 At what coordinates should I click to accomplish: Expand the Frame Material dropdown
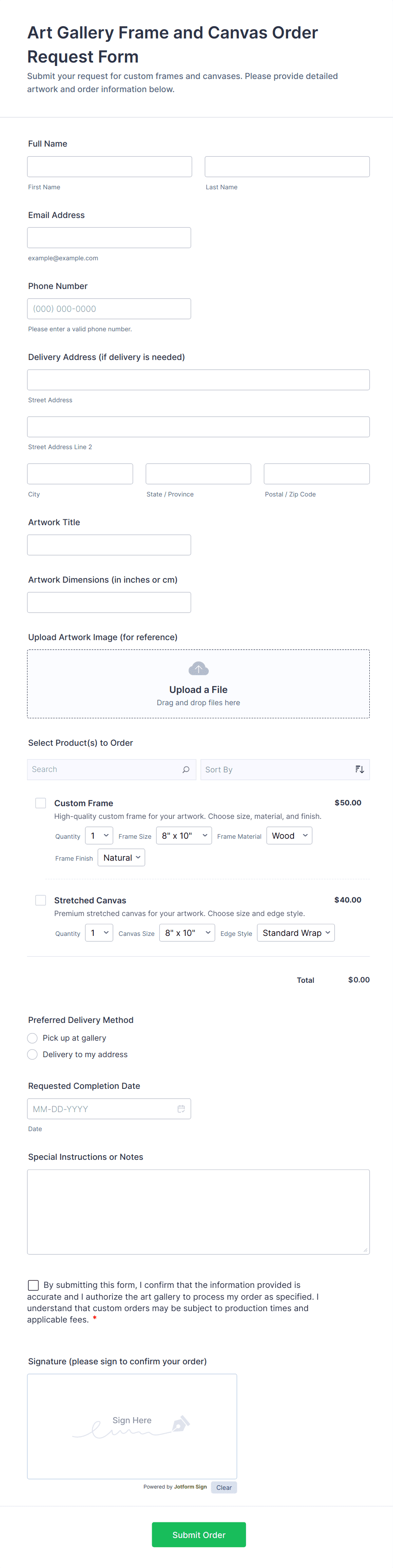(x=289, y=836)
